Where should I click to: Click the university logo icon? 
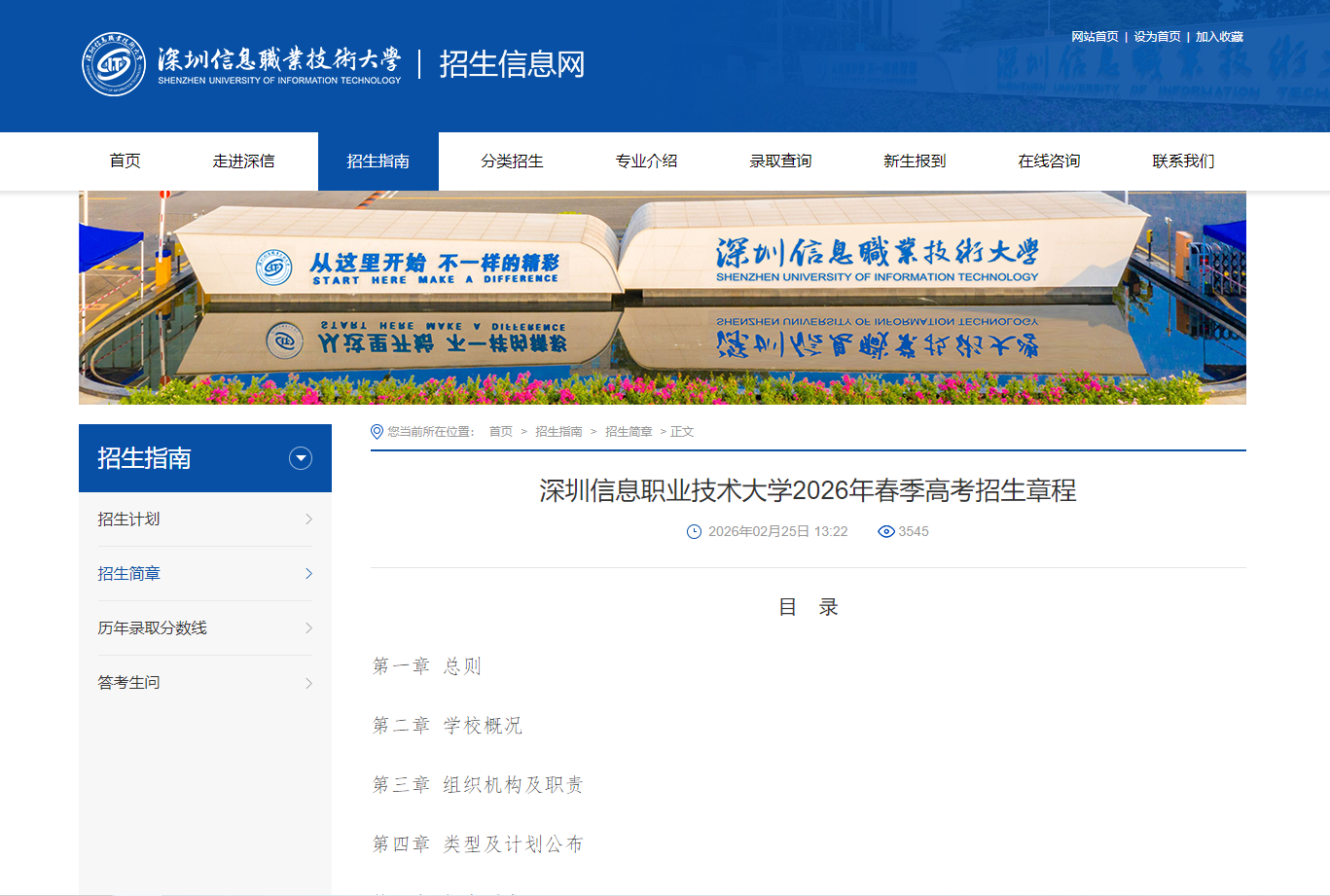[112, 61]
